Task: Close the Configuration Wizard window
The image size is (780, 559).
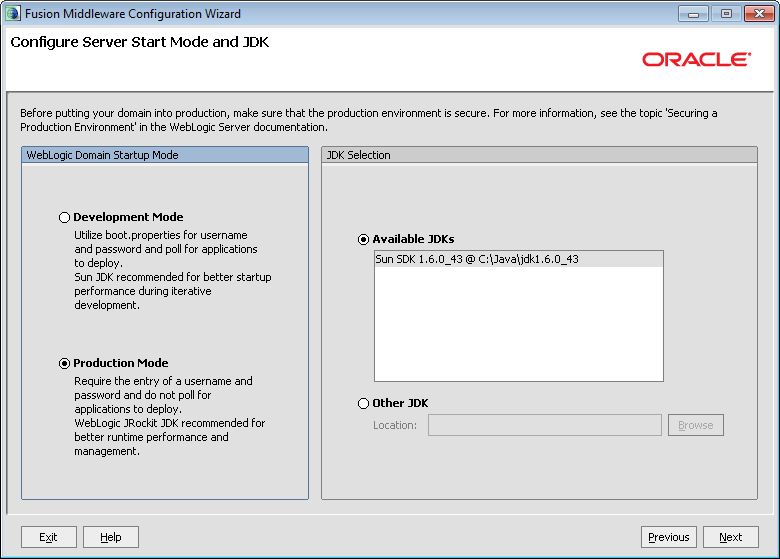Action: (x=759, y=14)
